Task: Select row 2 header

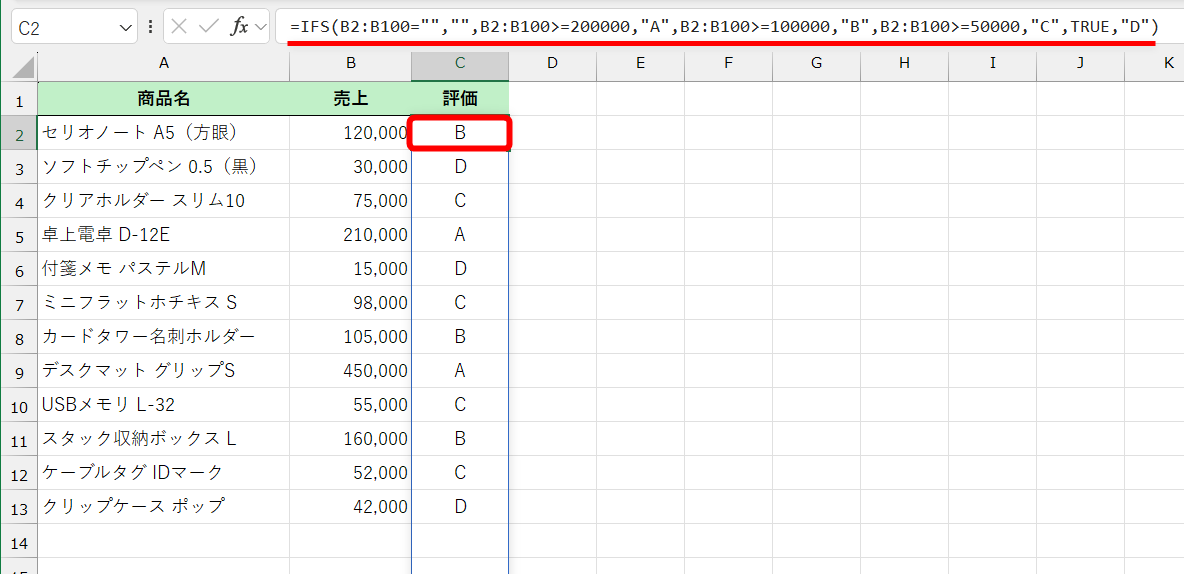Action: pyautogui.click(x=19, y=133)
